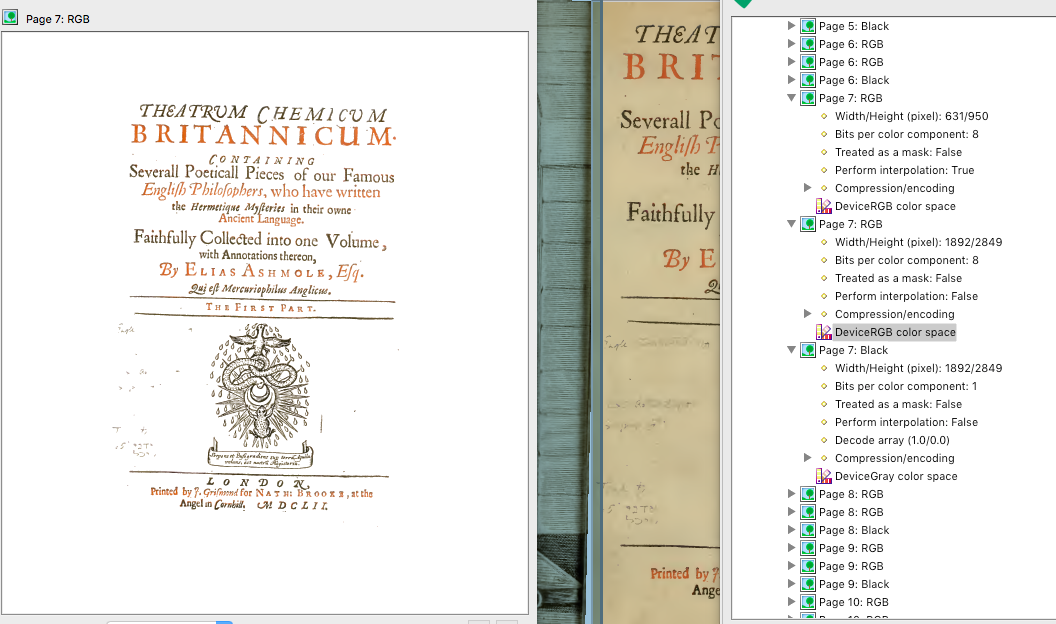Click the zoomed yellowed page image in the middle pane
Image resolution: width=1056 pixels, height=624 pixels.
point(629,312)
